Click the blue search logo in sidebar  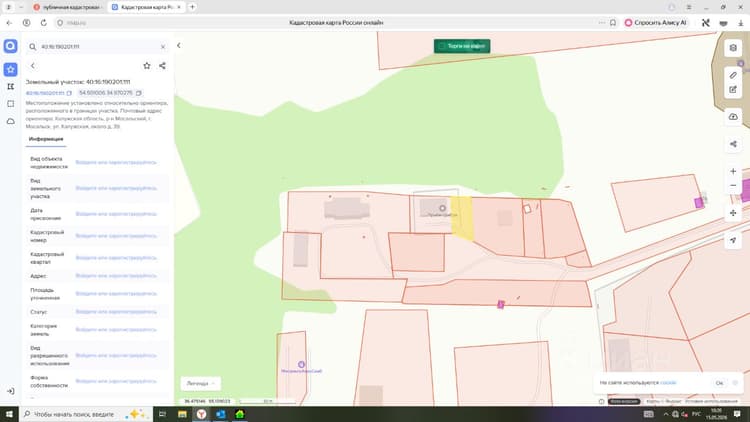(11, 46)
